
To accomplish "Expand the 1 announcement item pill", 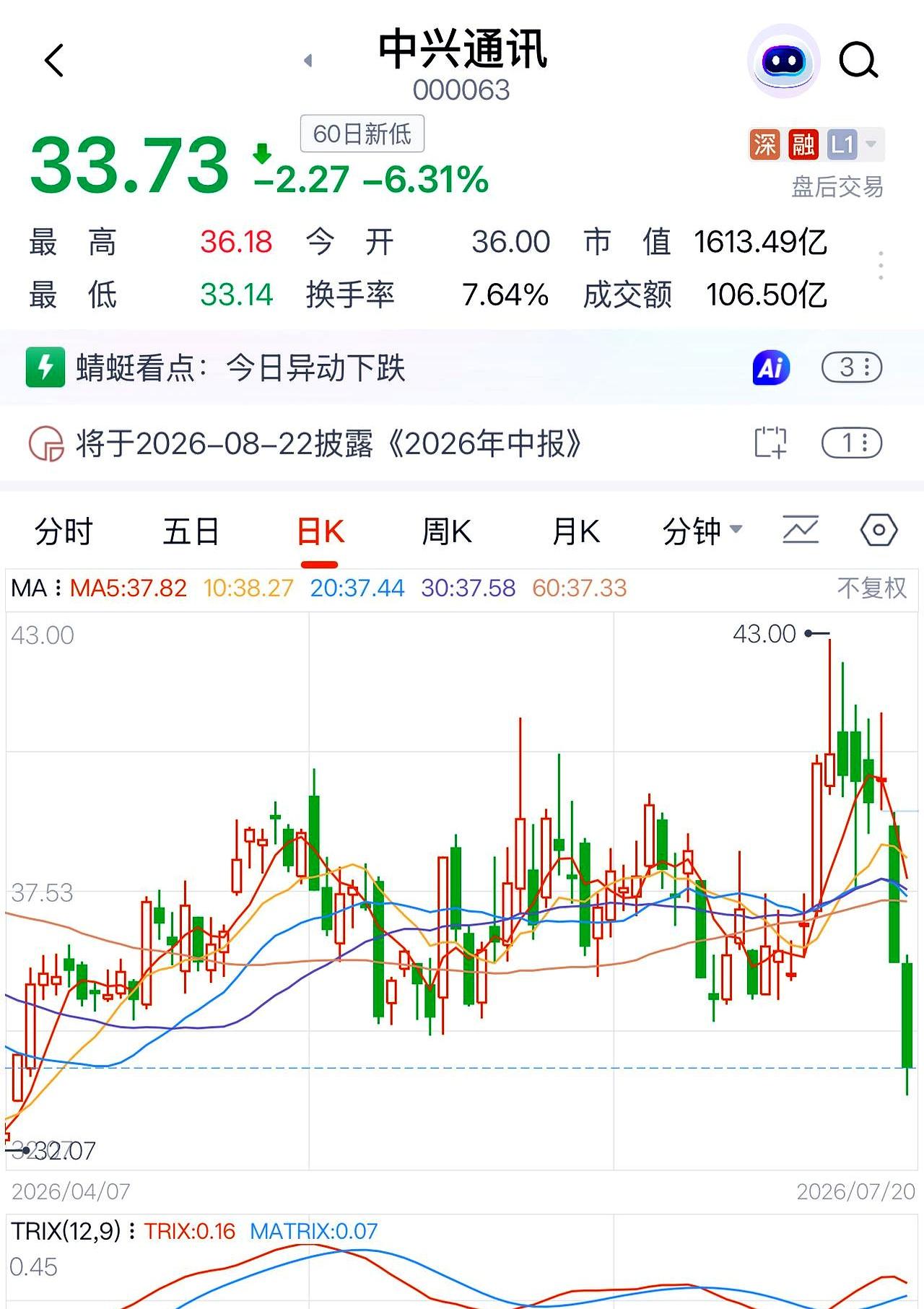I will 852,443.
